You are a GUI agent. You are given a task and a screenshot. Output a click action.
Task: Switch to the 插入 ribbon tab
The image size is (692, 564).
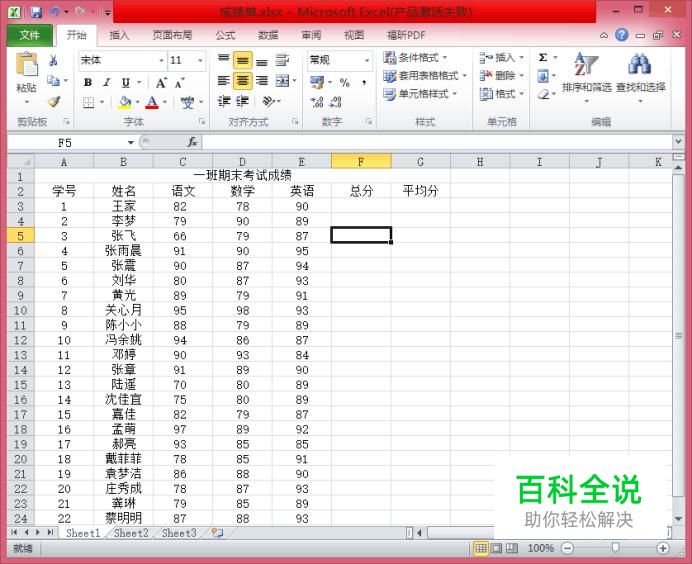click(120, 35)
